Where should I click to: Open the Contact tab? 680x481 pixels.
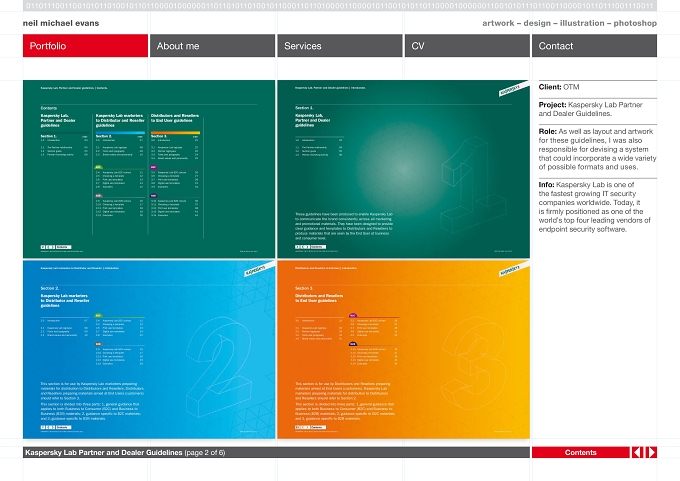pos(594,46)
